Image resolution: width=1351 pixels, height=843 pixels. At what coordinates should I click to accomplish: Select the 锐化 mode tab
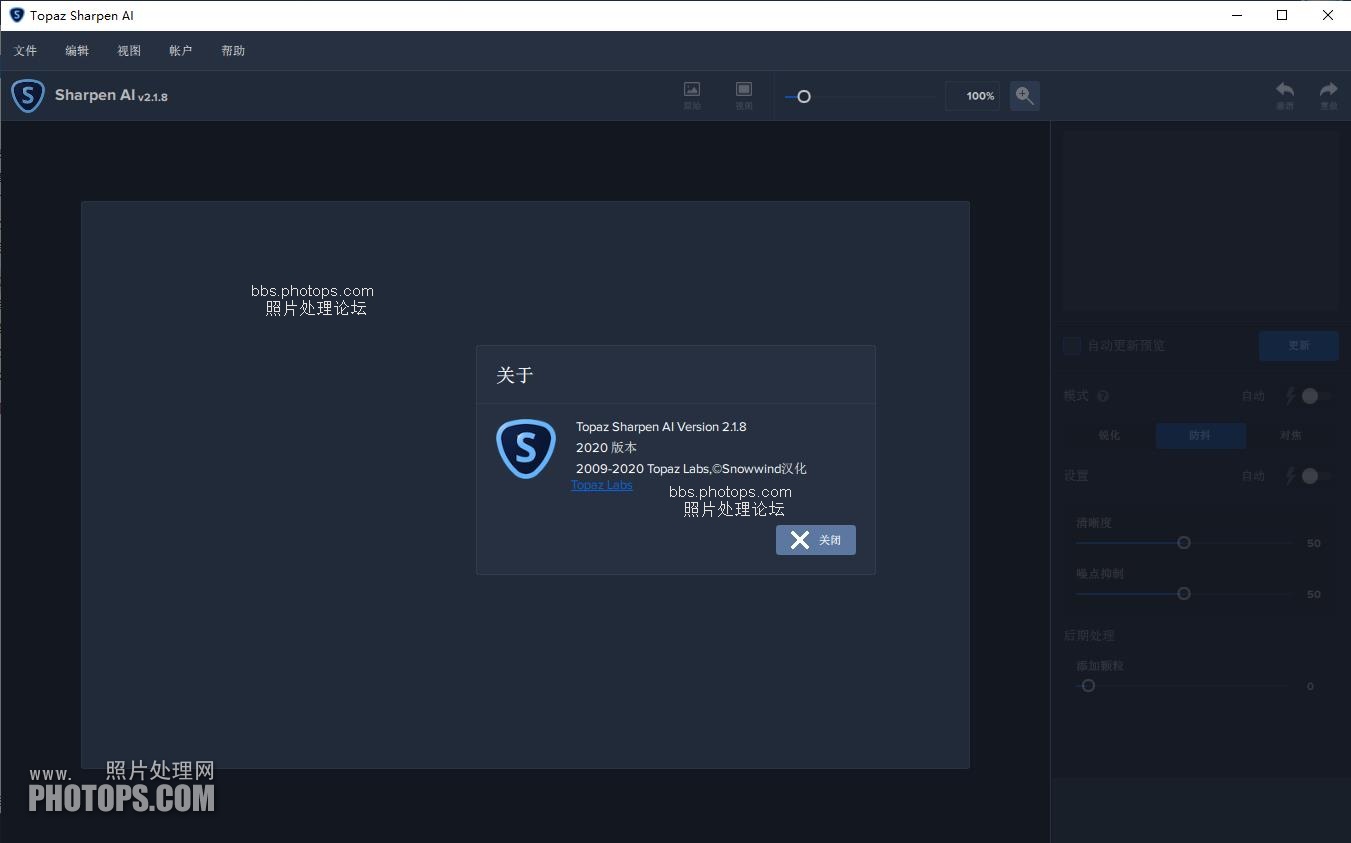[1109, 435]
